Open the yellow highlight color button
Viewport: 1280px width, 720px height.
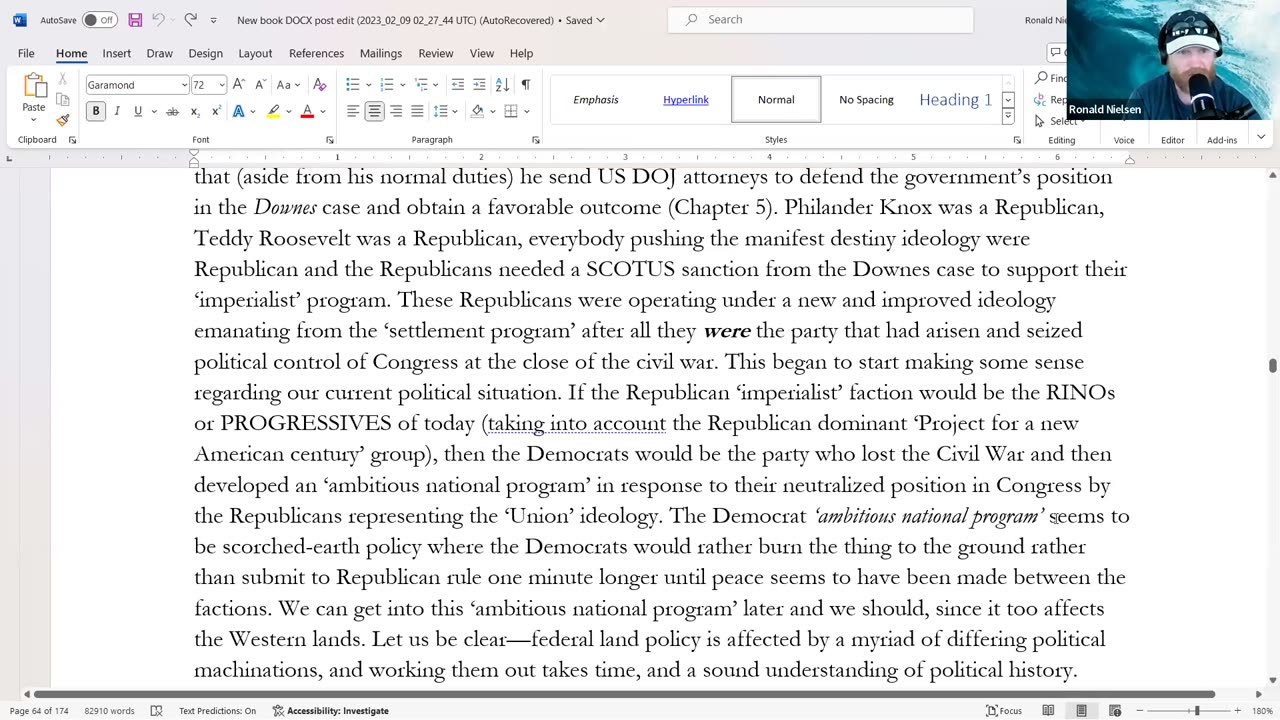[x=272, y=111]
